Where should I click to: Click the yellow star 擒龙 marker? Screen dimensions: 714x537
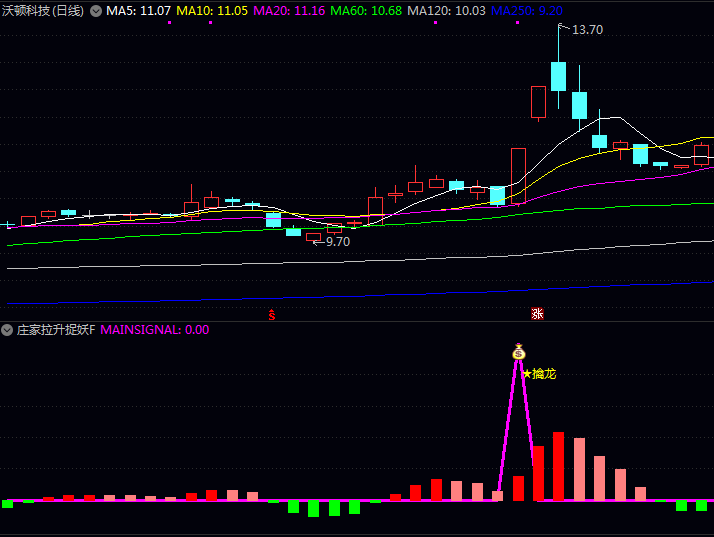[x=538, y=374]
